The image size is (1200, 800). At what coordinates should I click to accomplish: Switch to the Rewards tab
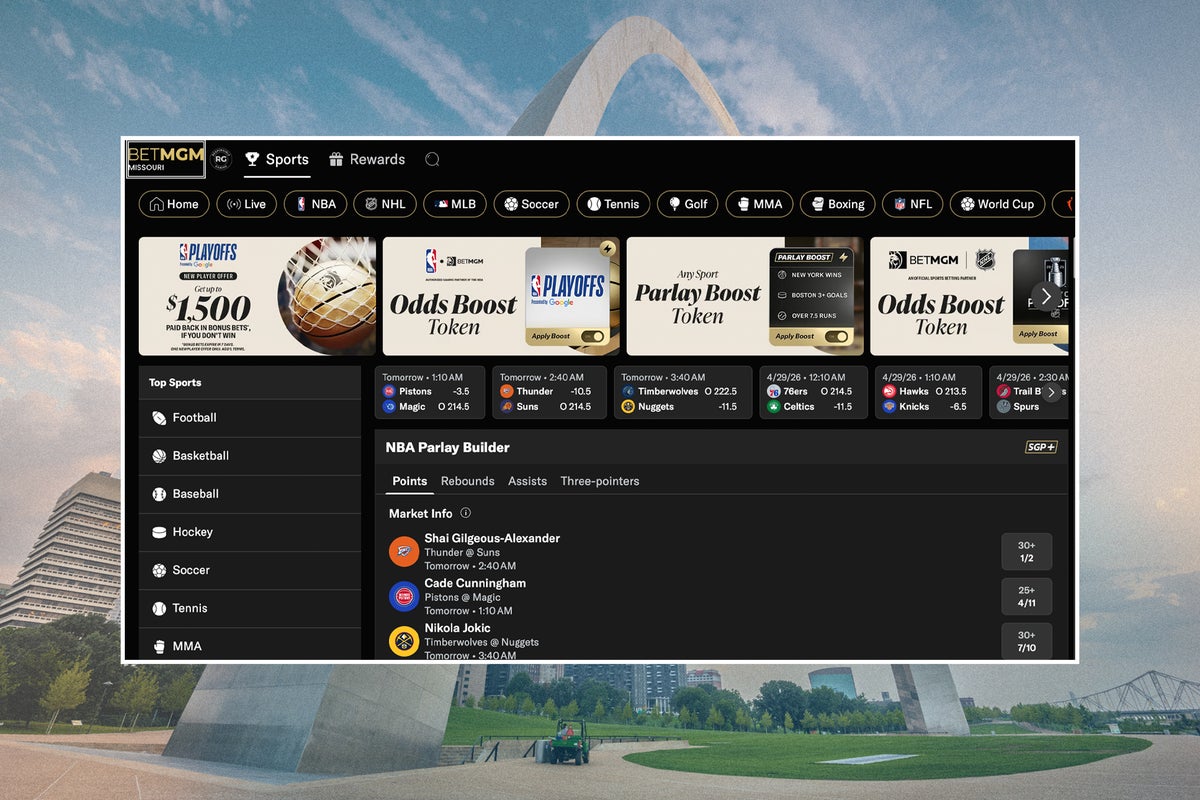click(x=367, y=159)
